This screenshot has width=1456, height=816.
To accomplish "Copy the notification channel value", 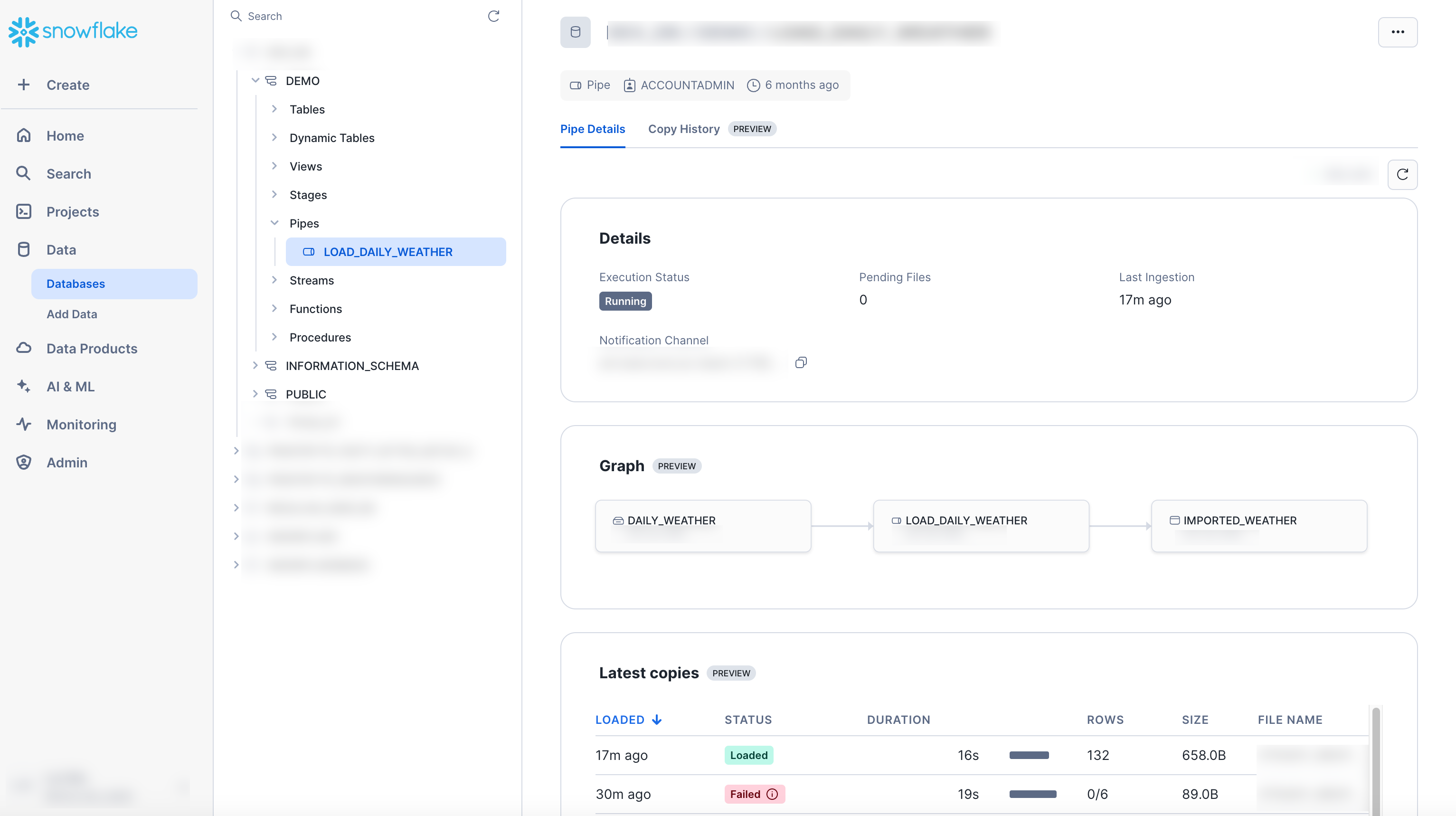I will click(x=801, y=362).
